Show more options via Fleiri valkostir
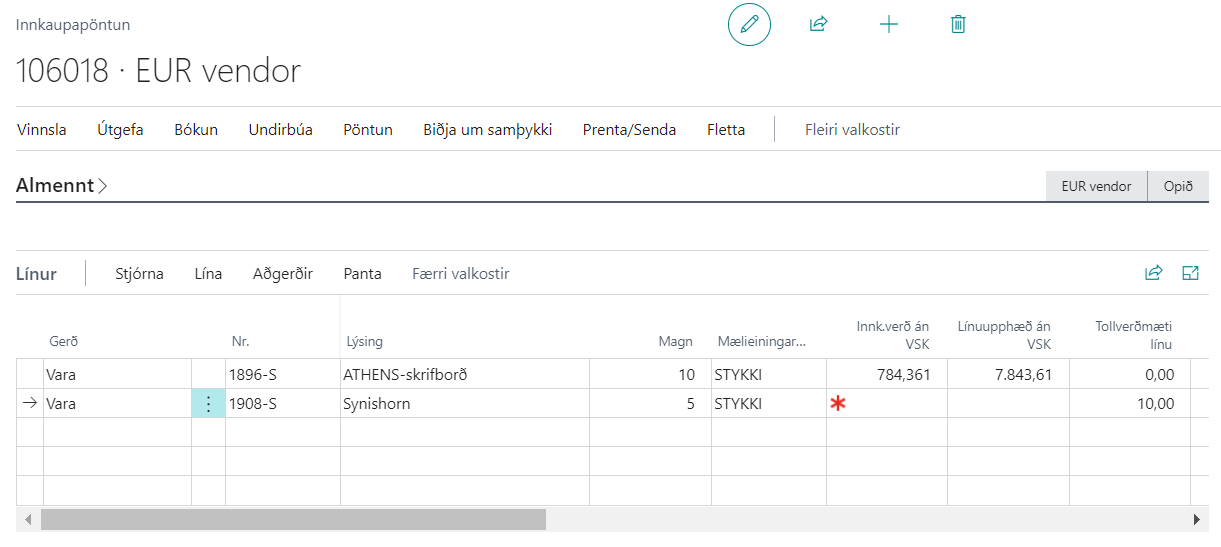Image resolution: width=1221 pixels, height=547 pixels. point(852,130)
